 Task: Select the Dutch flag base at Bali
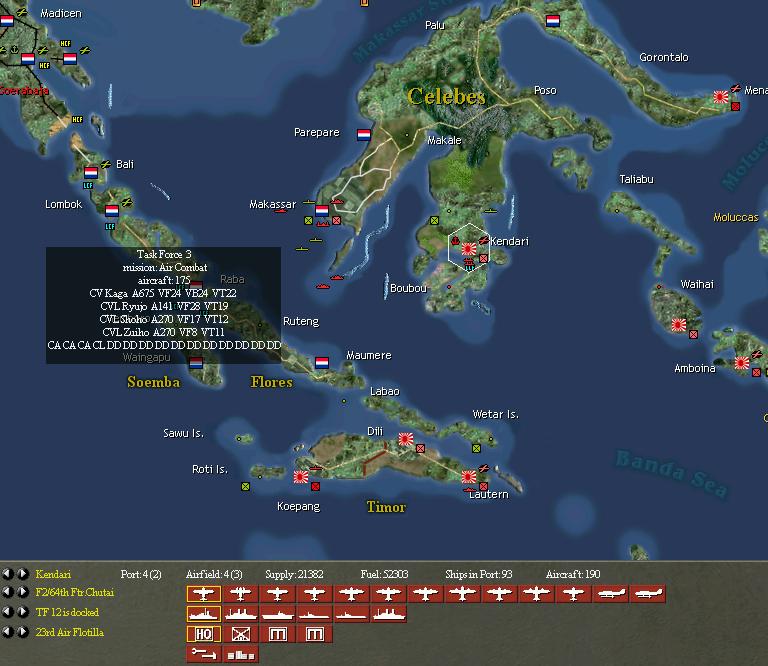pos(91,172)
